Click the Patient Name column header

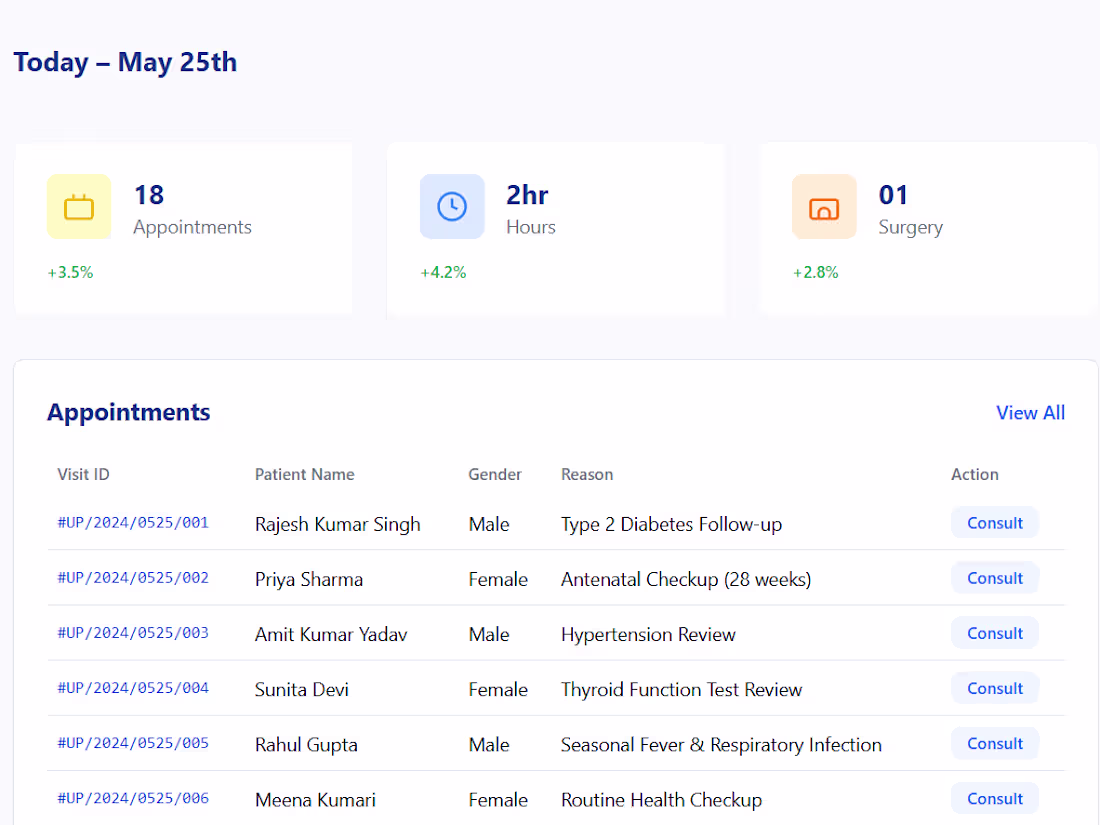(x=304, y=474)
